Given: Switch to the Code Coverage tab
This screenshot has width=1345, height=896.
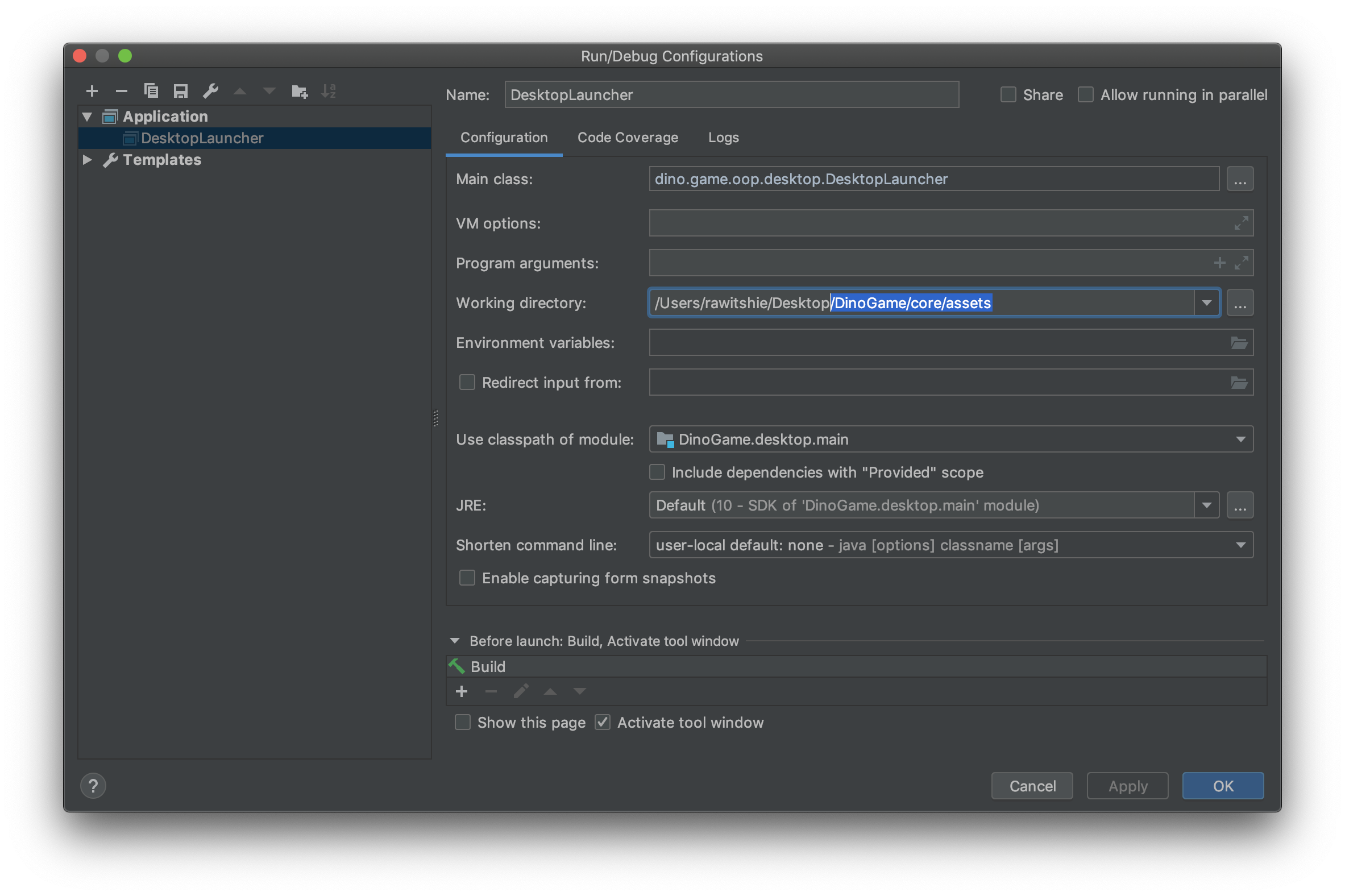Looking at the screenshot, I should (628, 138).
